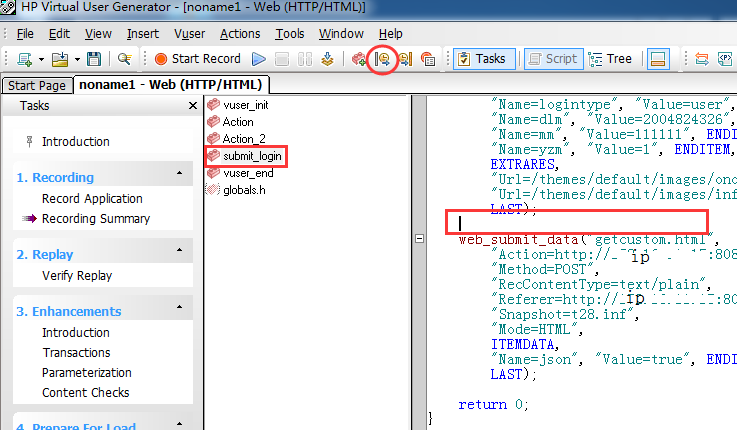Click the Stop replay toolbar icon
This screenshot has height=430, width=737.
282,59
